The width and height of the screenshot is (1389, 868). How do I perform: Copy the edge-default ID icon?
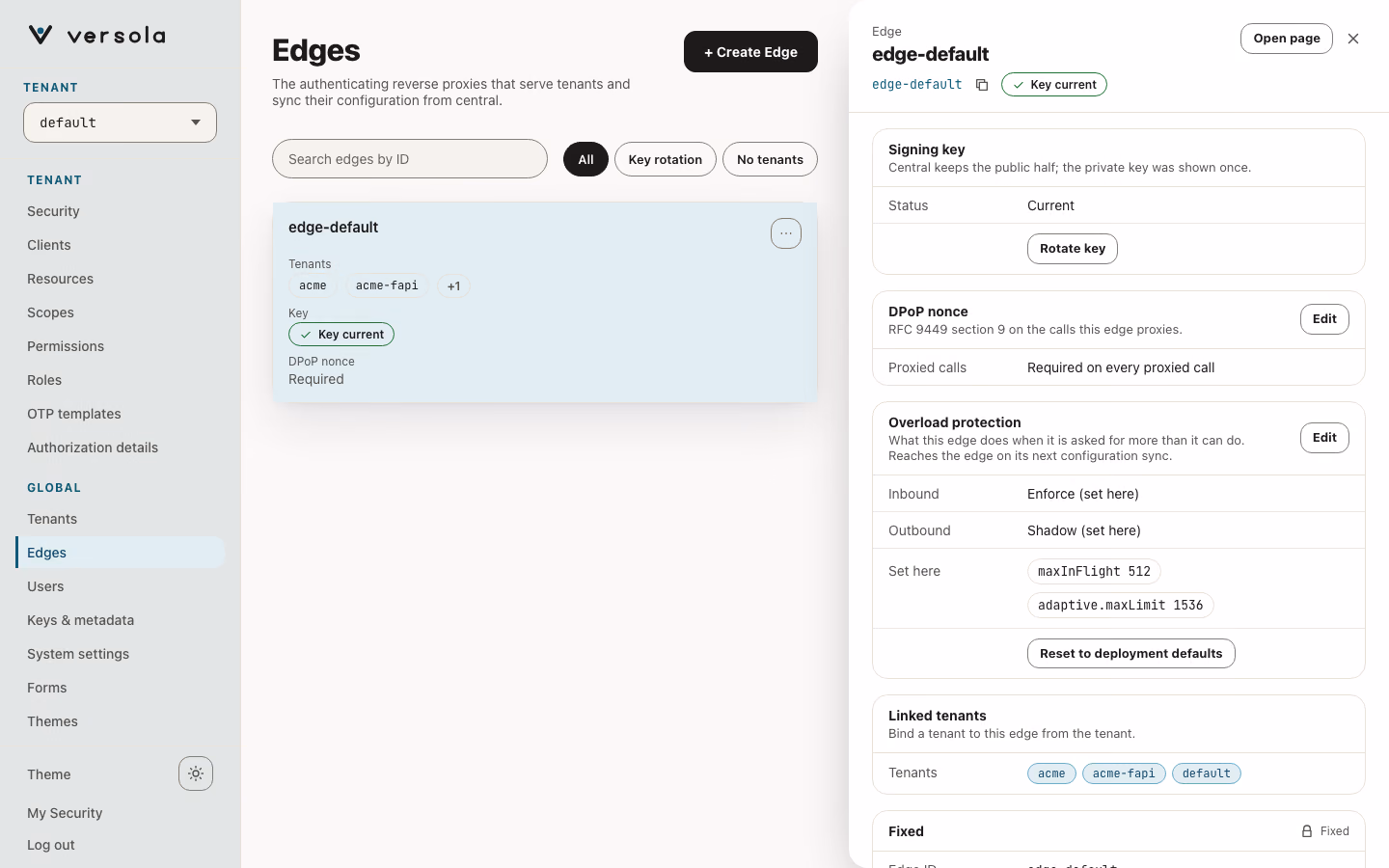click(x=982, y=85)
